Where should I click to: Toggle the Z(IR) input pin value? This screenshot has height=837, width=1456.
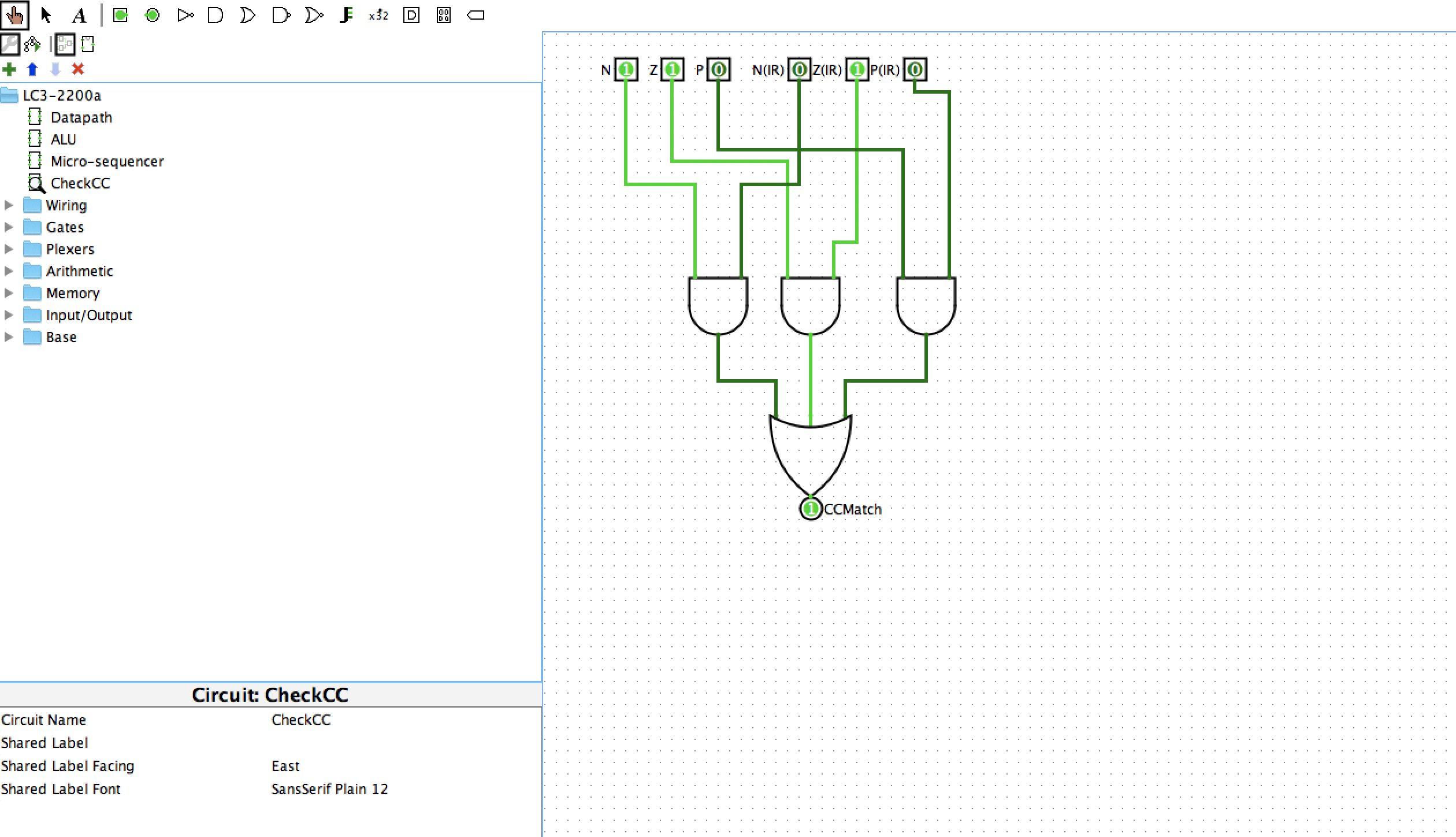coord(857,70)
